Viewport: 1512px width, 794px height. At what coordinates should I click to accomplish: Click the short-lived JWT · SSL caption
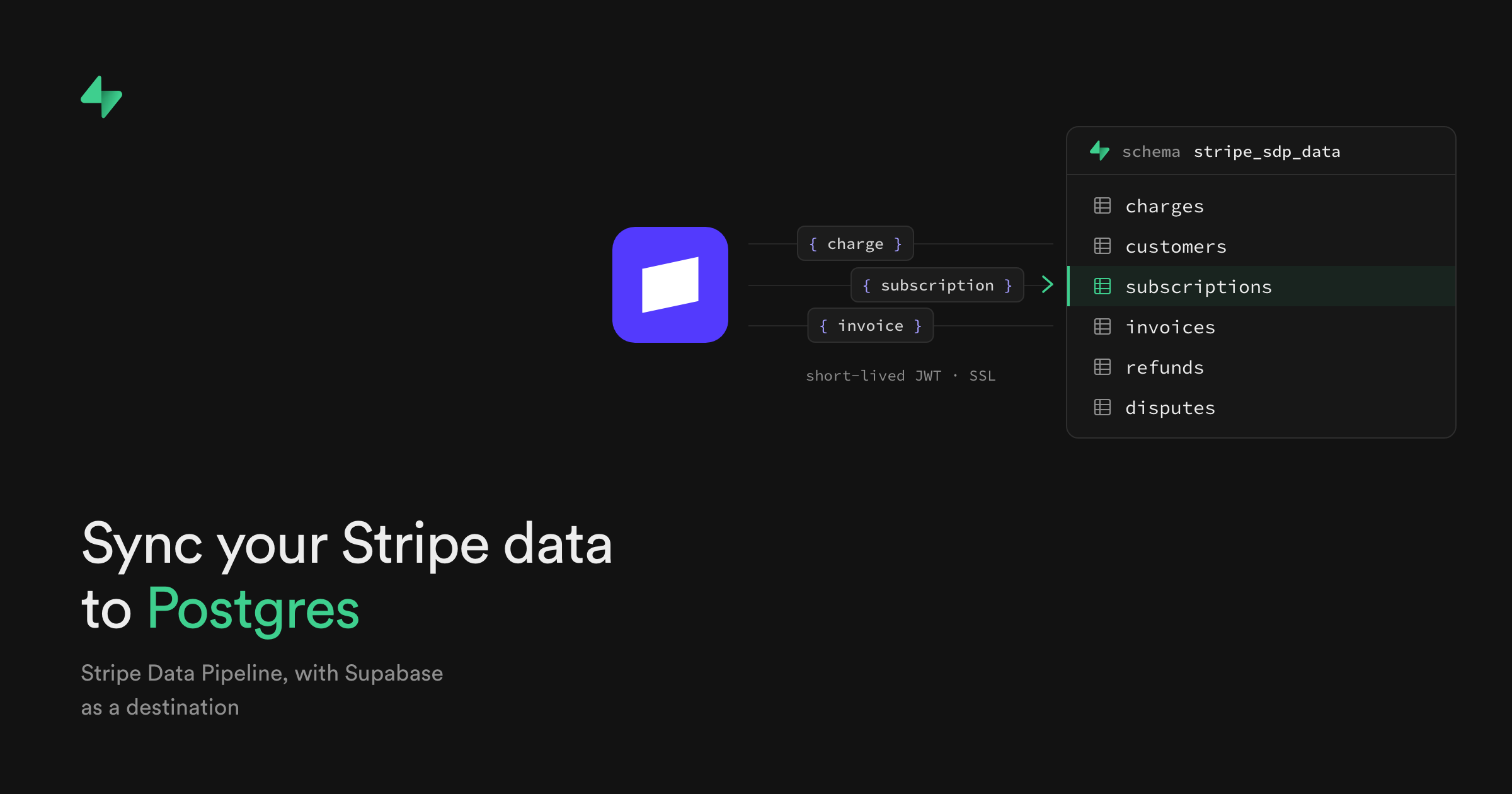point(901,376)
